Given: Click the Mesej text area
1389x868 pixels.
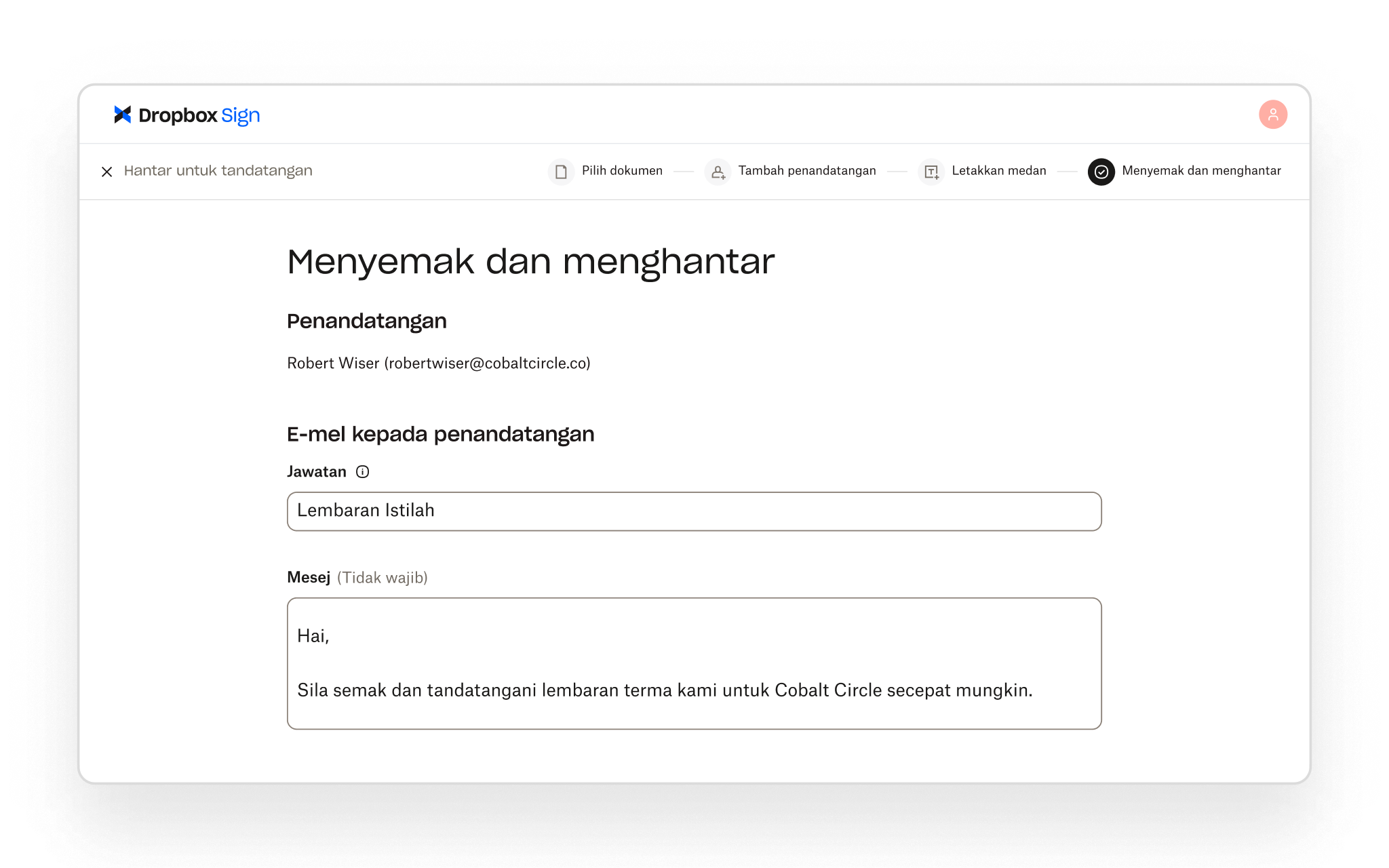Looking at the screenshot, I should click(x=694, y=663).
